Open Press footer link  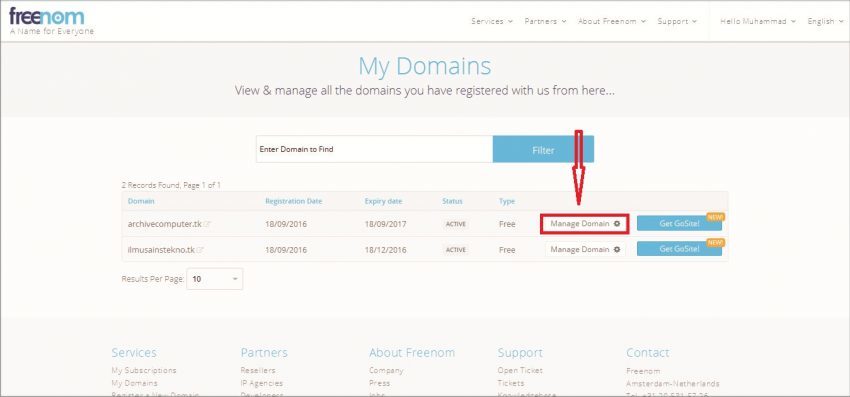pos(379,383)
